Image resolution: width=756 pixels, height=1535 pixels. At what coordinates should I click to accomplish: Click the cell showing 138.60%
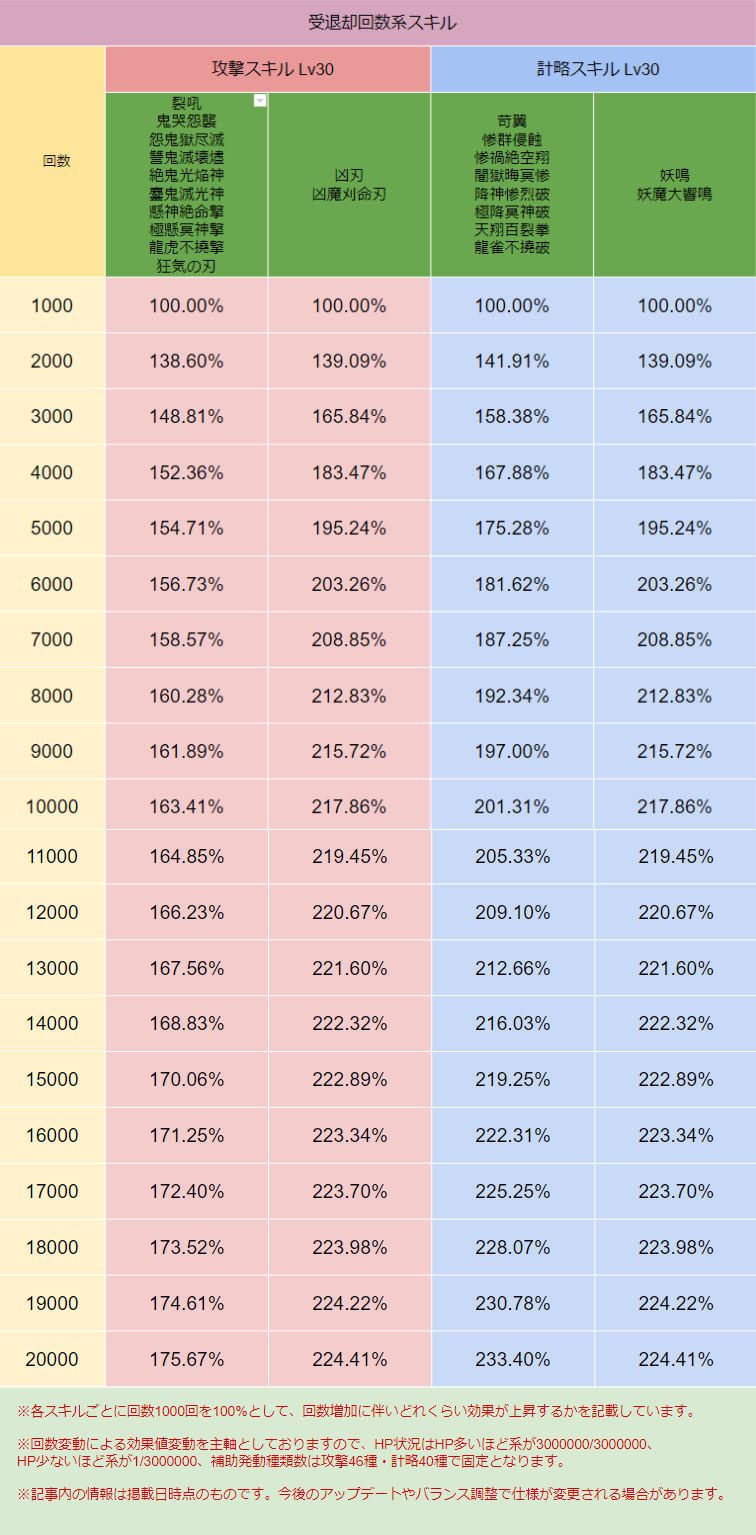tap(186, 361)
